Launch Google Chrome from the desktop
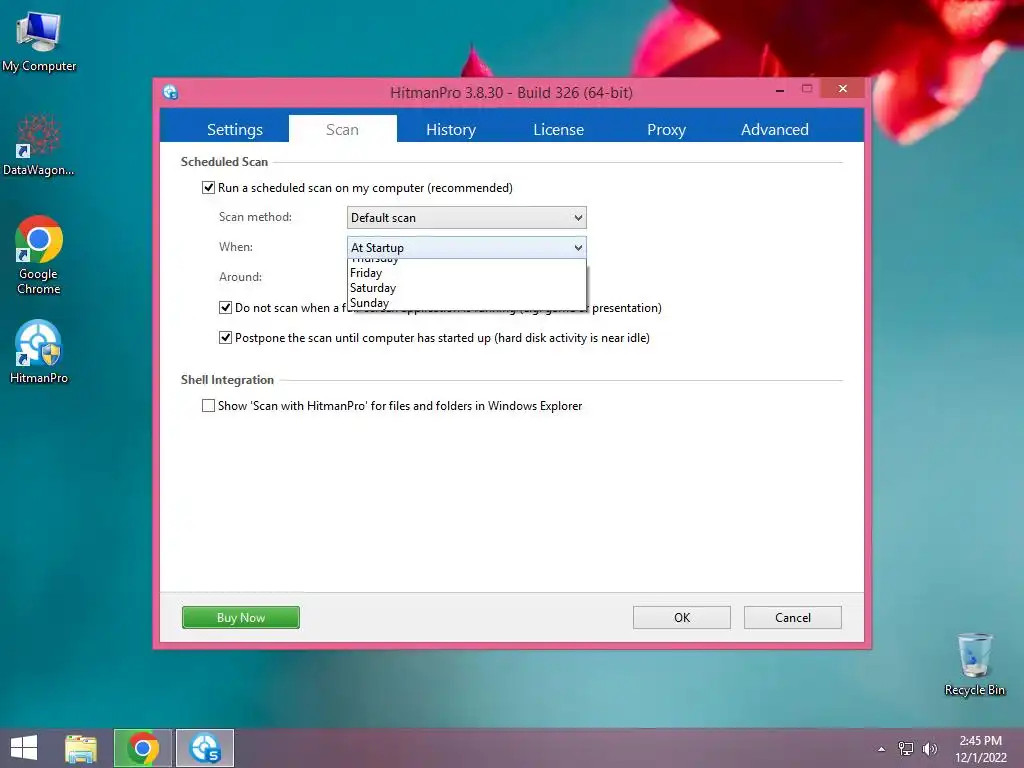 coord(39,255)
